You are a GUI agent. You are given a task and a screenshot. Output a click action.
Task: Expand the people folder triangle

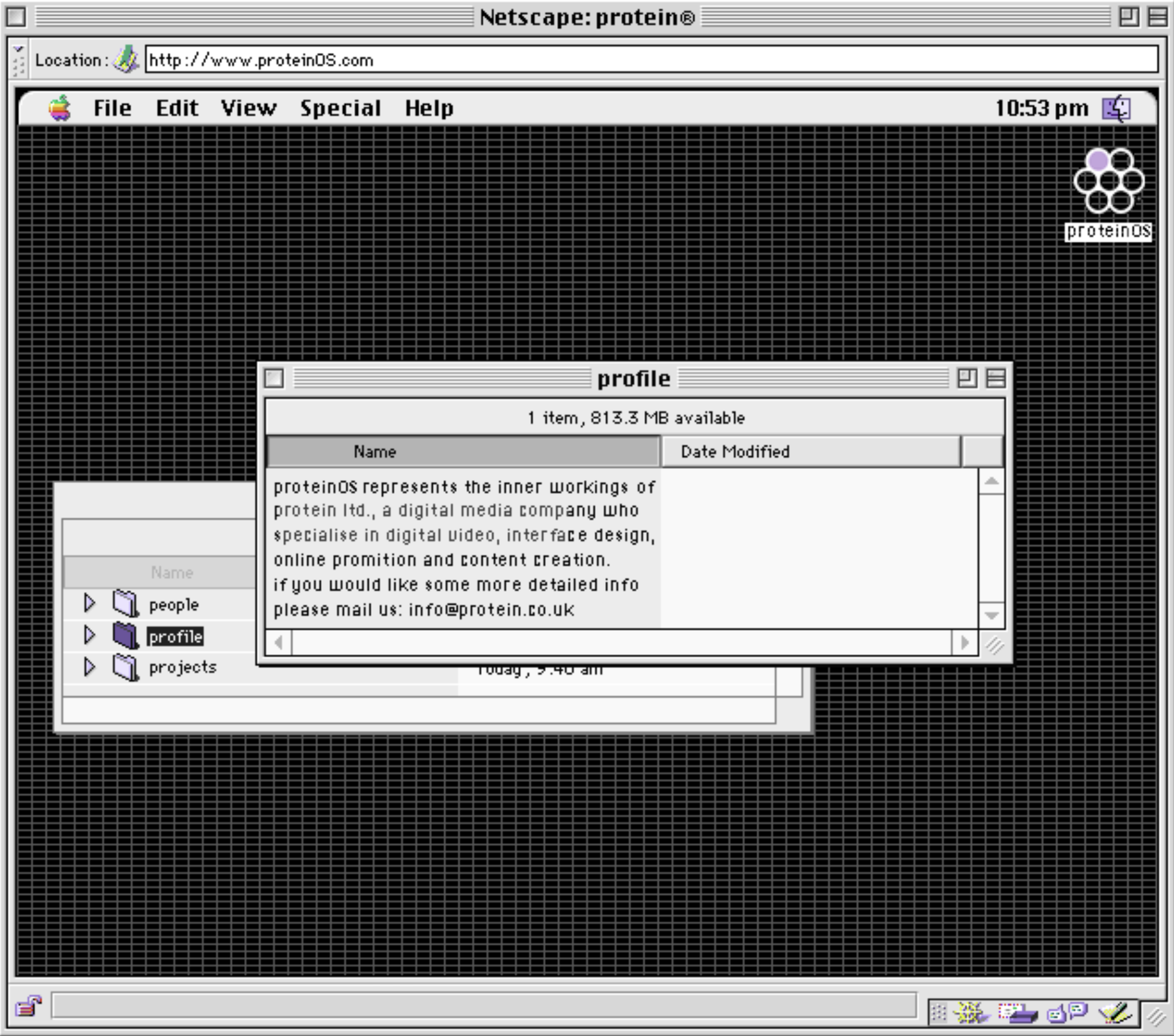[x=90, y=603]
